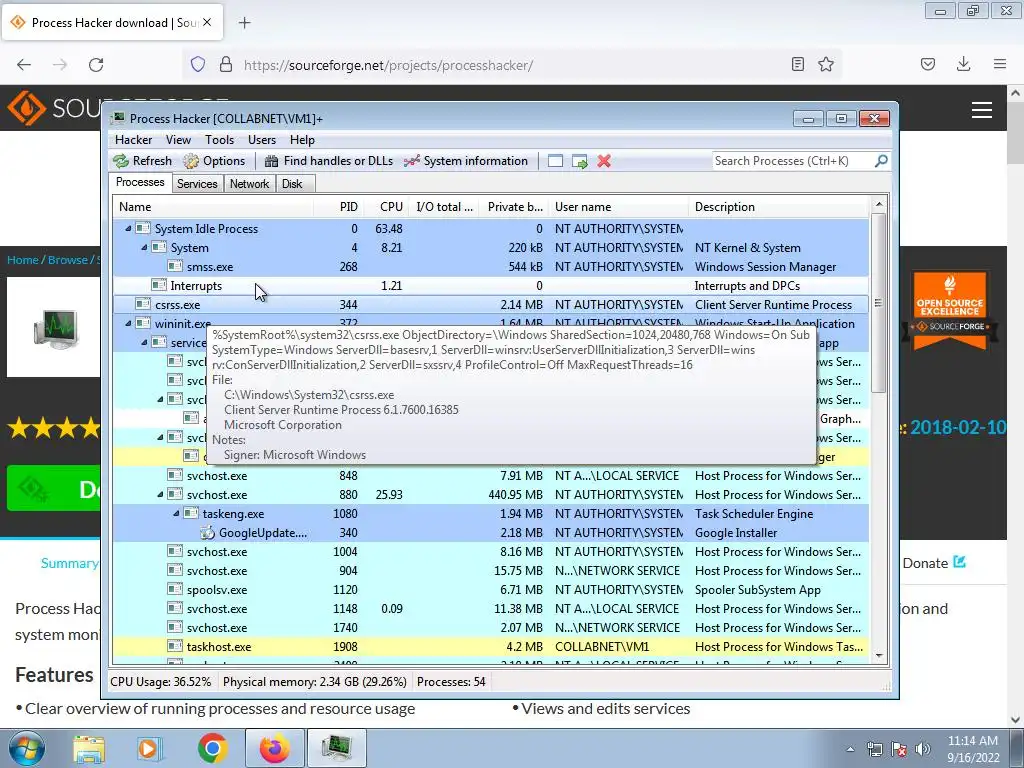The image size is (1024, 768).
Task: Click the search magnifier icon
Action: point(881,161)
